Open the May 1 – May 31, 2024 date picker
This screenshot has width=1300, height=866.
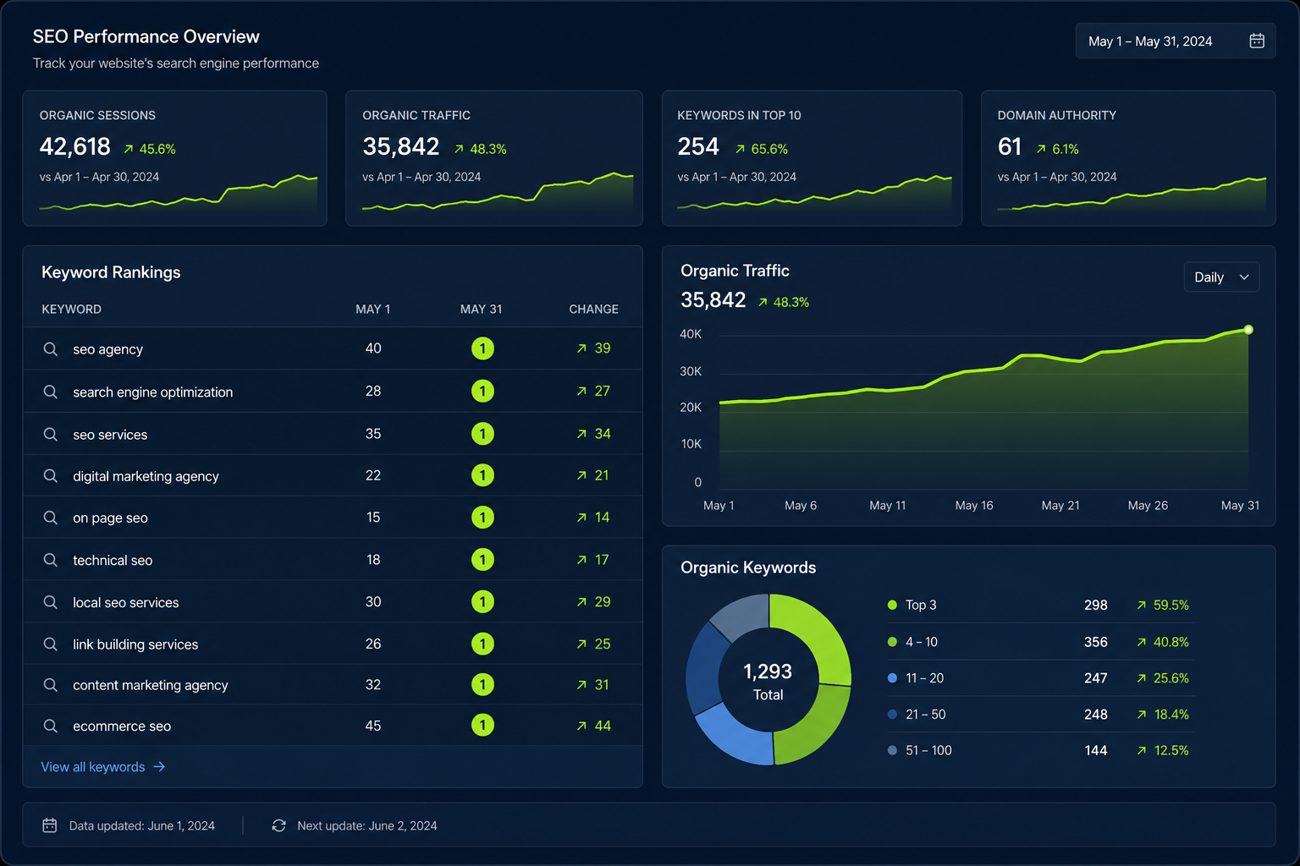click(x=1175, y=41)
